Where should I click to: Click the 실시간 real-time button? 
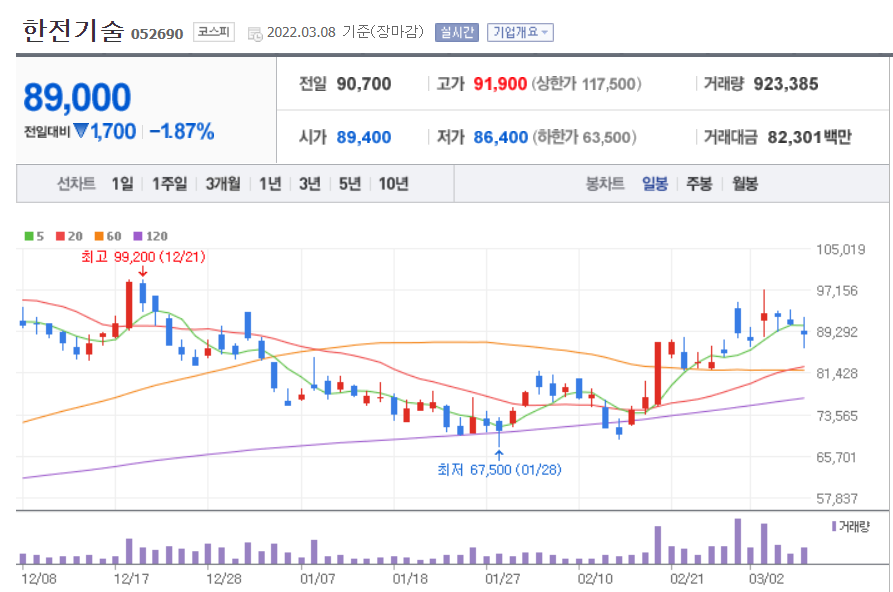tap(457, 32)
